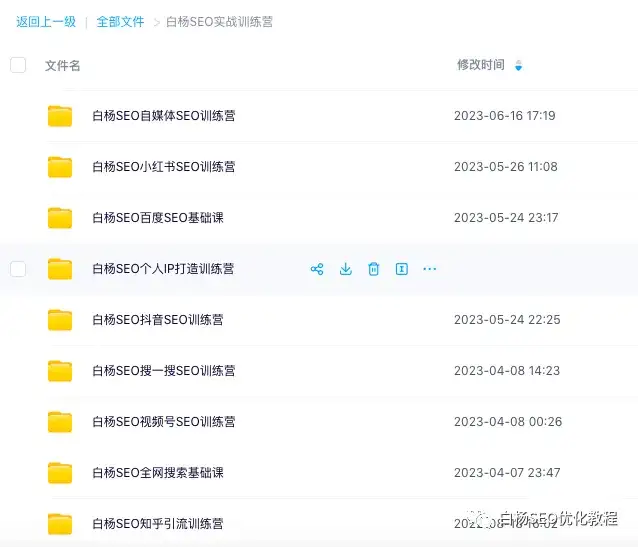Click date 2023-04-08 14:23
Image resolution: width=638 pixels, height=547 pixels.
(x=507, y=371)
